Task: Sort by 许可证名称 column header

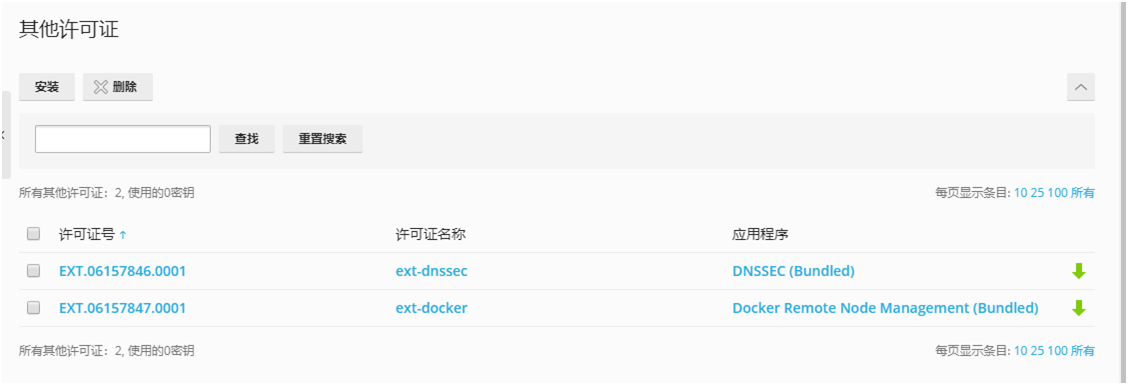Action: click(431, 235)
